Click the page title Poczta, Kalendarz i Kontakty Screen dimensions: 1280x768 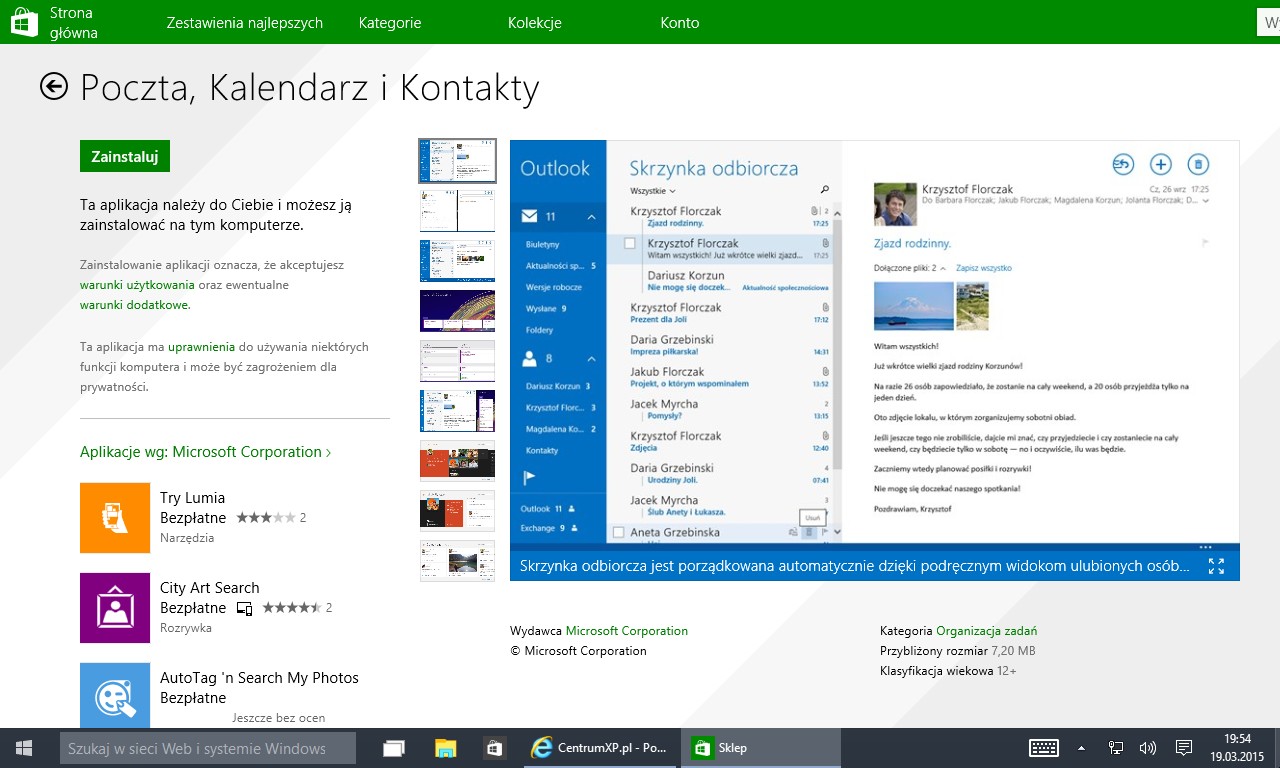pos(310,88)
